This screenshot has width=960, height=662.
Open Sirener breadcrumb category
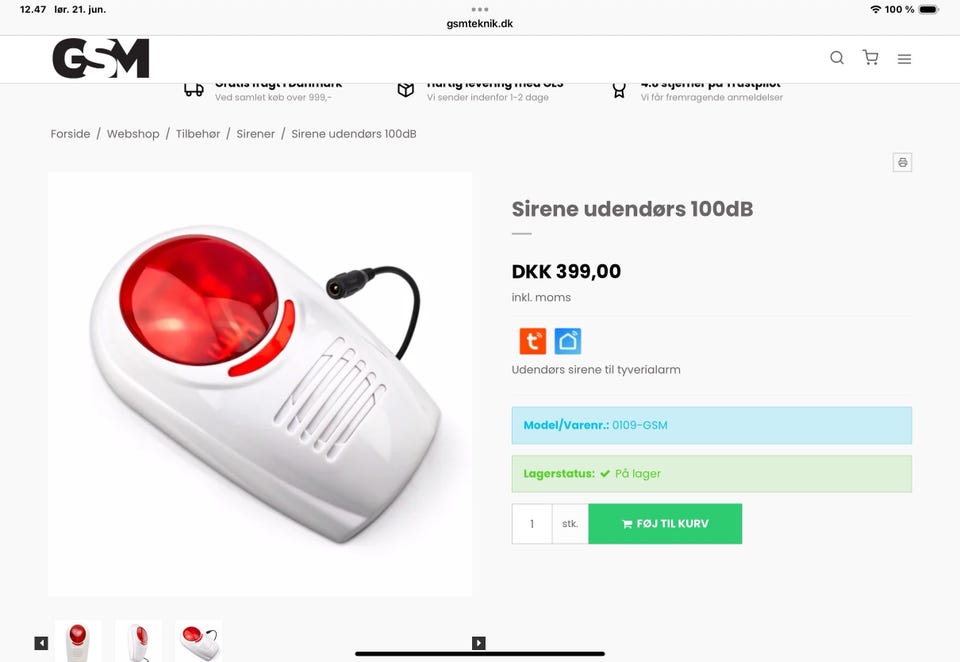point(255,134)
